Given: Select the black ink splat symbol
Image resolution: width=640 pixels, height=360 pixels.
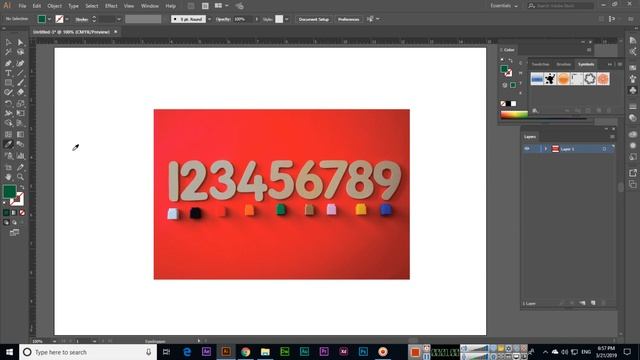Looking at the screenshot, I should click(x=550, y=79).
